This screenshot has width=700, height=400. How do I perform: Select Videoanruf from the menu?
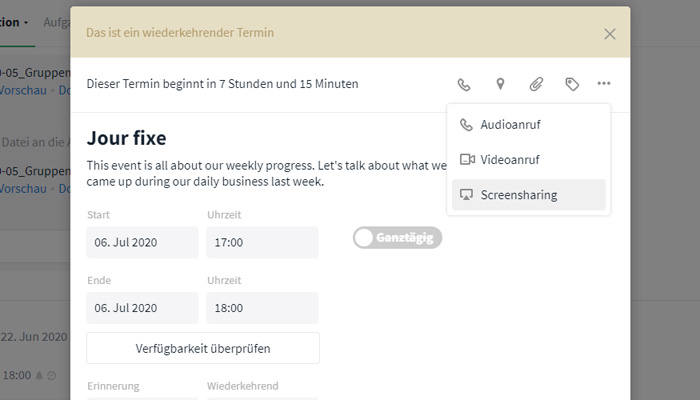pos(529,159)
